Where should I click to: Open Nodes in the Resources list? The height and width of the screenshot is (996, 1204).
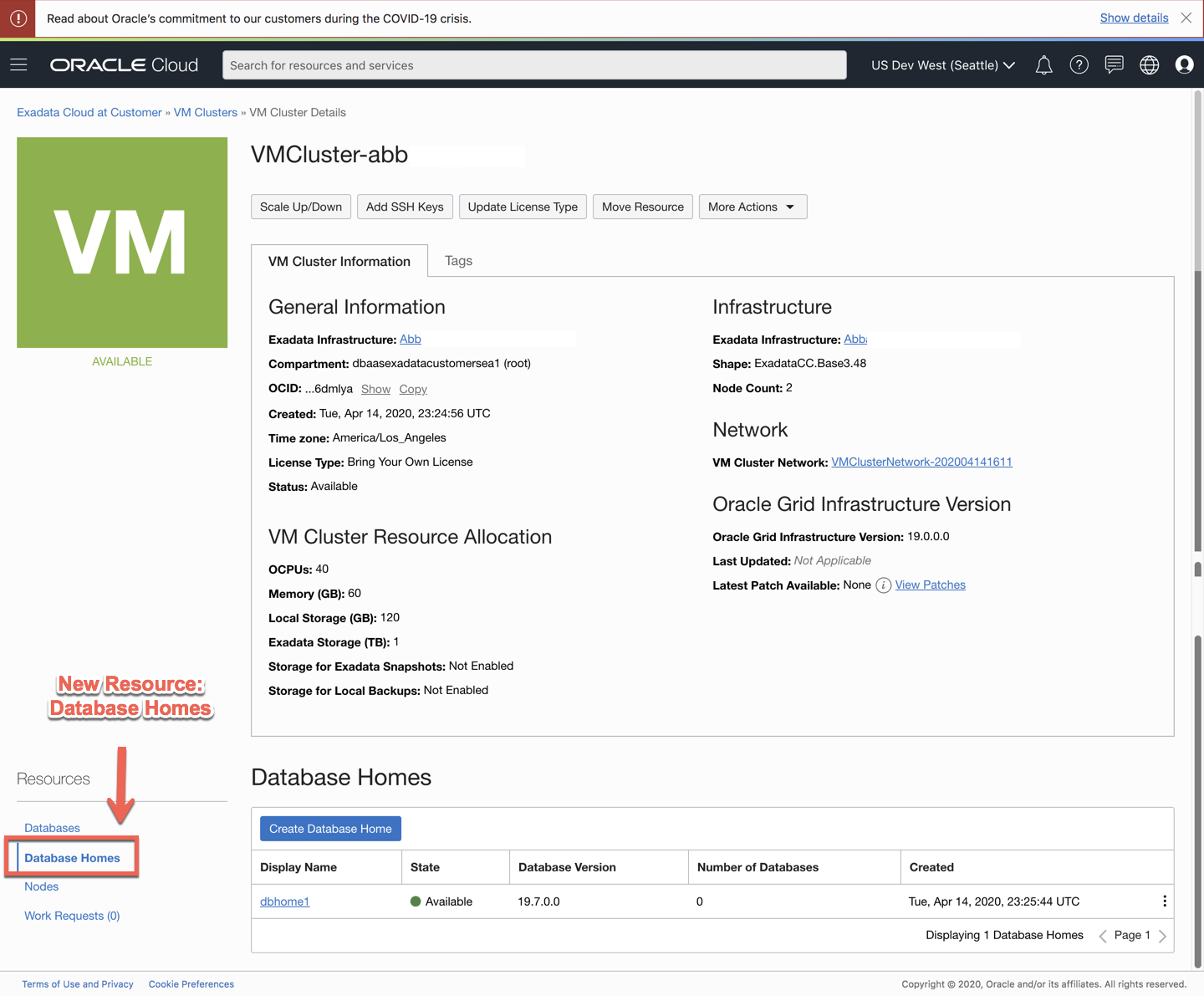point(41,886)
